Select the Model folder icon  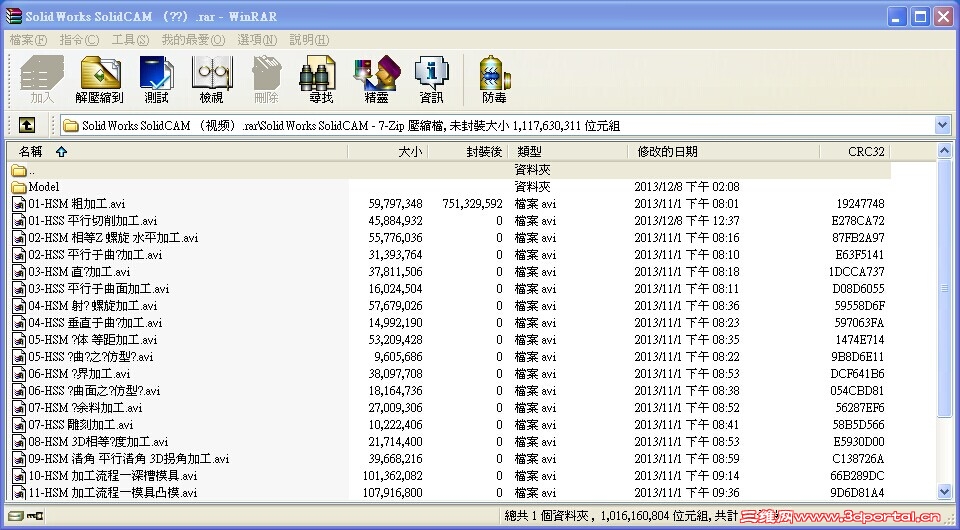click(x=19, y=187)
